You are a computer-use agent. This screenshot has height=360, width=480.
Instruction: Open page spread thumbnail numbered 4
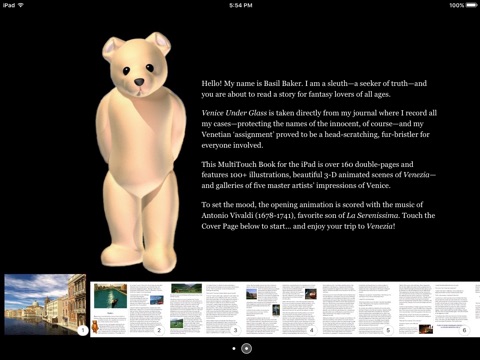click(281, 309)
